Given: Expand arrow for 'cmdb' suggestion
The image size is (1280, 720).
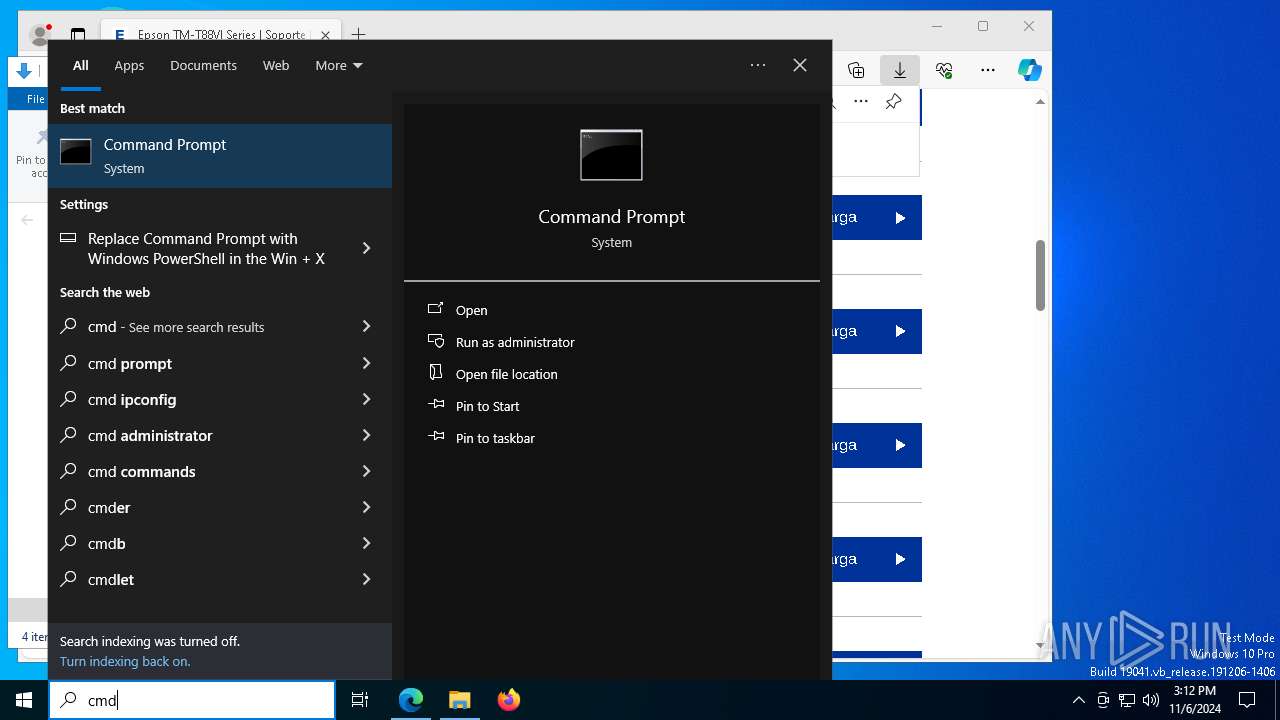Looking at the screenshot, I should (366, 542).
